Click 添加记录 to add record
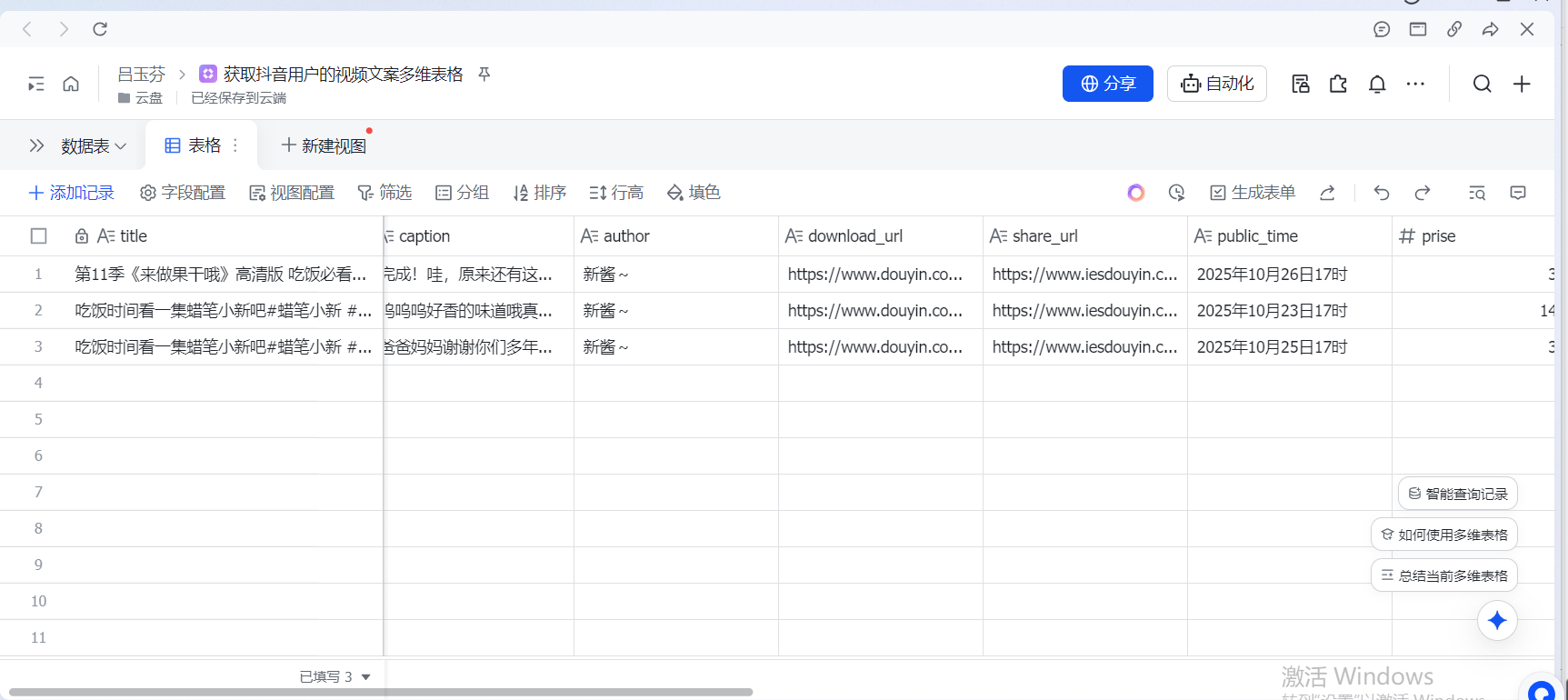The height and width of the screenshot is (700, 1568). point(72,193)
